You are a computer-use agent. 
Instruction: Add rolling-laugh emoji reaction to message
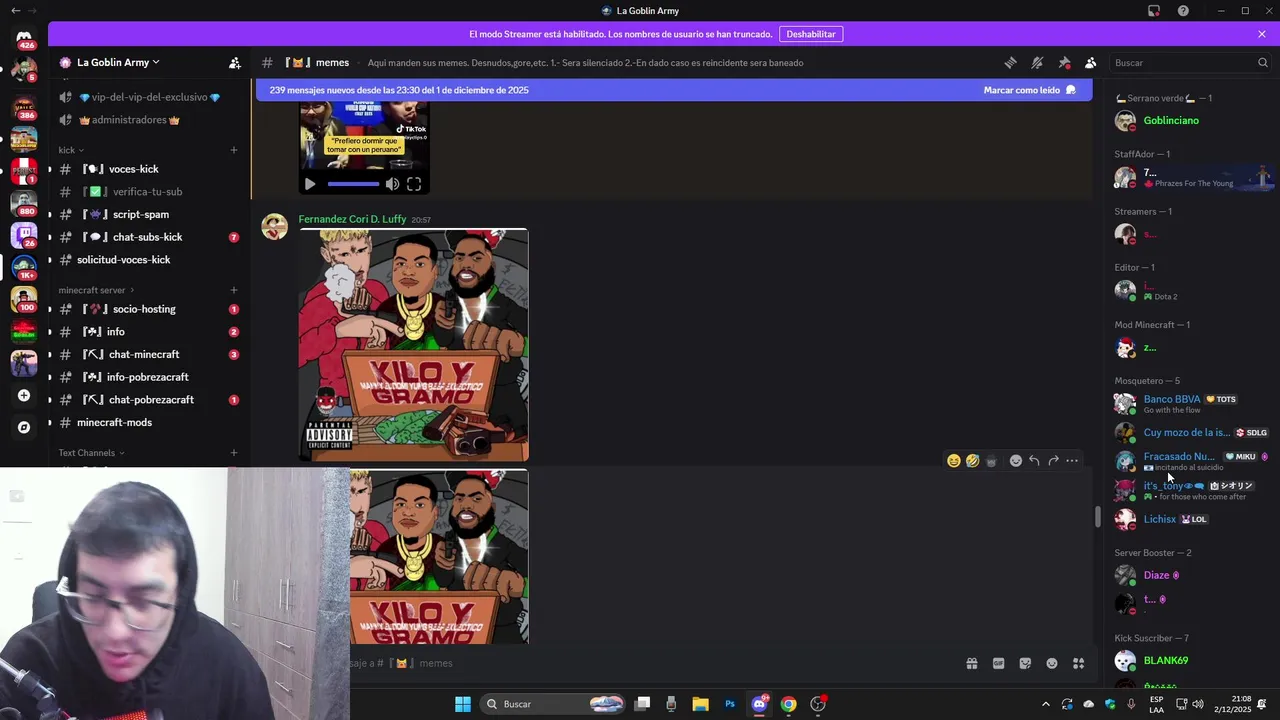(x=972, y=461)
